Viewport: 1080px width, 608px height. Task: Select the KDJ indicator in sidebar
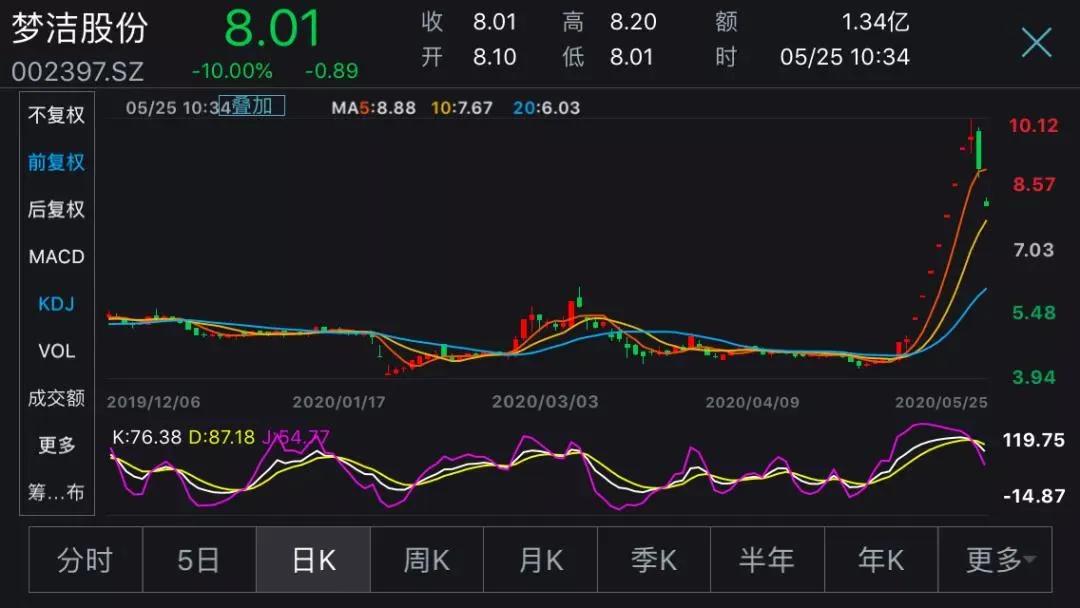(56, 304)
